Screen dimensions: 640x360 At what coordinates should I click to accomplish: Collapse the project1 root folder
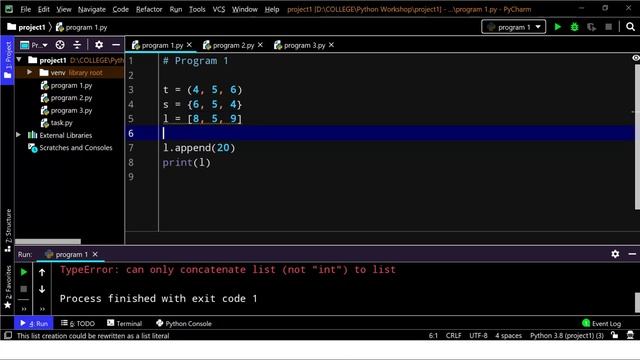coord(19,60)
